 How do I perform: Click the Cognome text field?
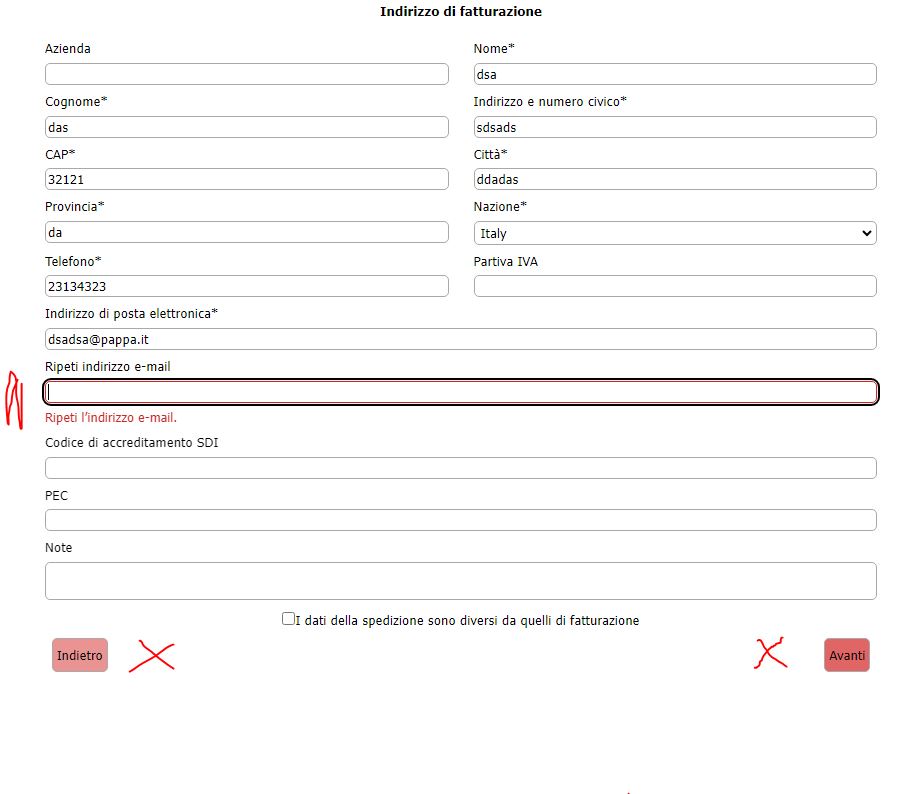(247, 127)
